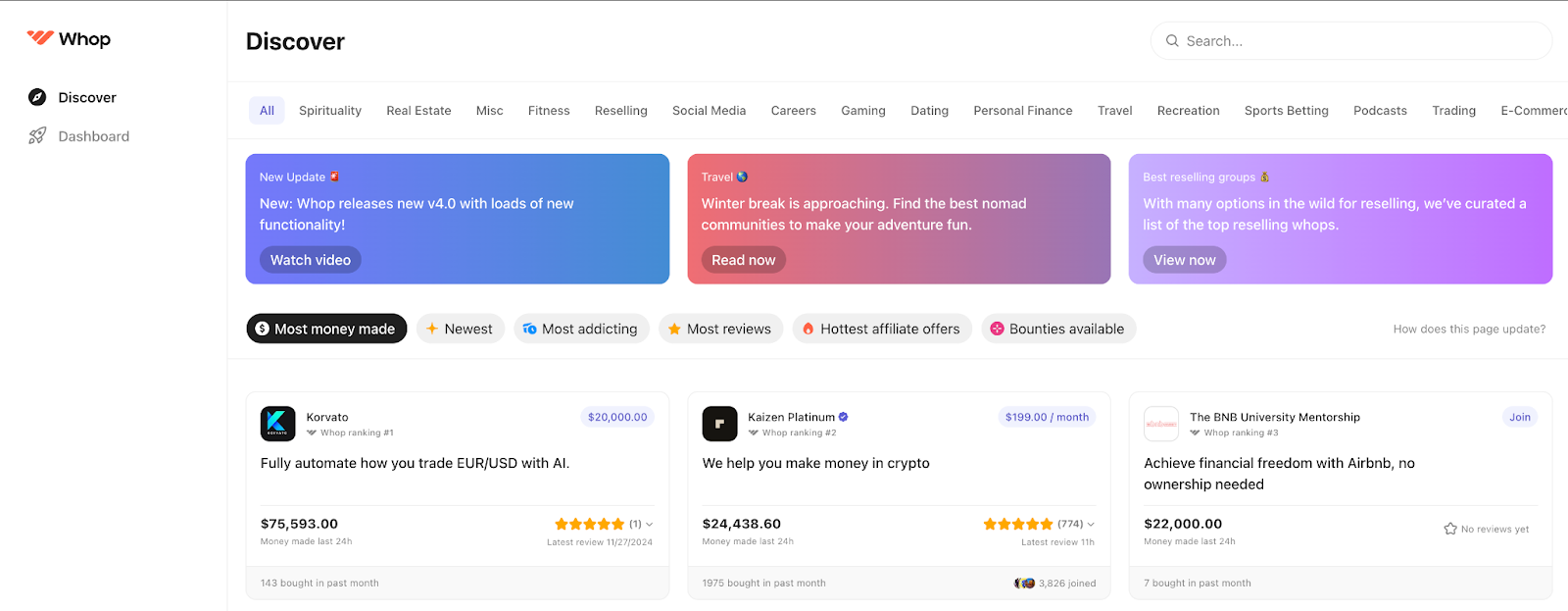
Task: Select the Gaming category tab
Action: point(863,111)
